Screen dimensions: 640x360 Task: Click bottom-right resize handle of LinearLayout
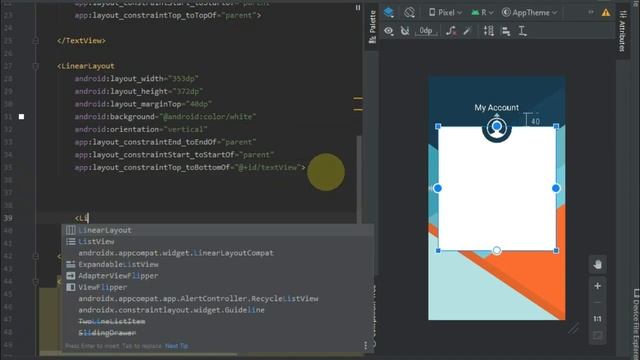tap(556, 250)
